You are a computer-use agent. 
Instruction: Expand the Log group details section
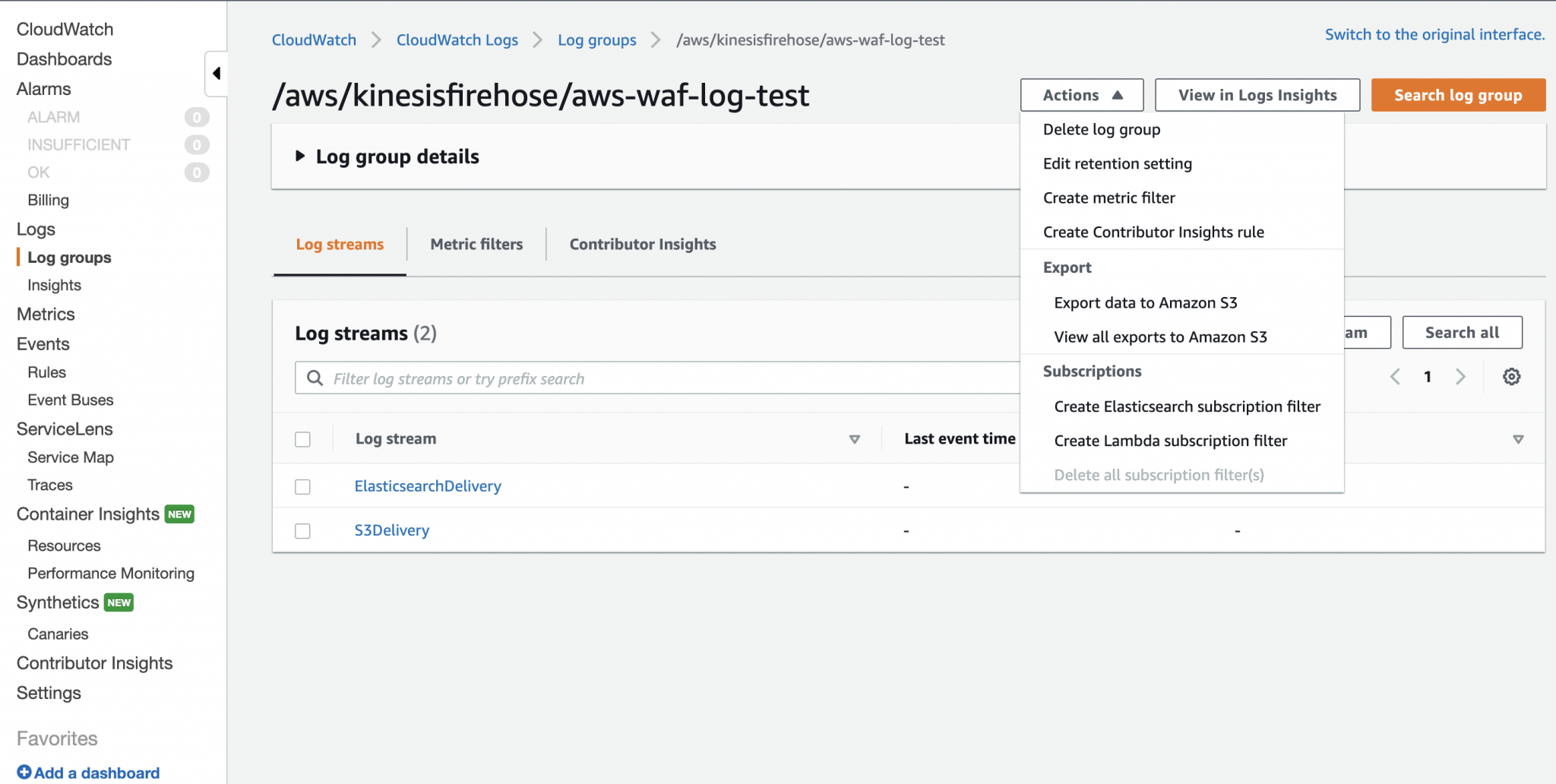point(301,156)
